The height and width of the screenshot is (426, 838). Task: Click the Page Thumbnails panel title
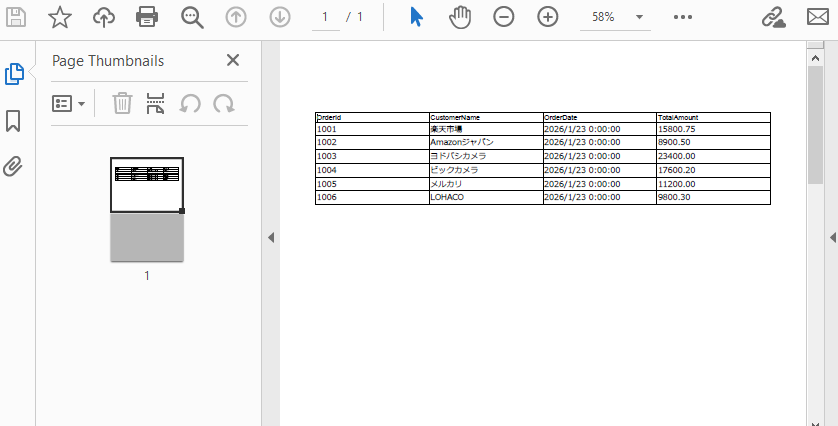(108, 61)
